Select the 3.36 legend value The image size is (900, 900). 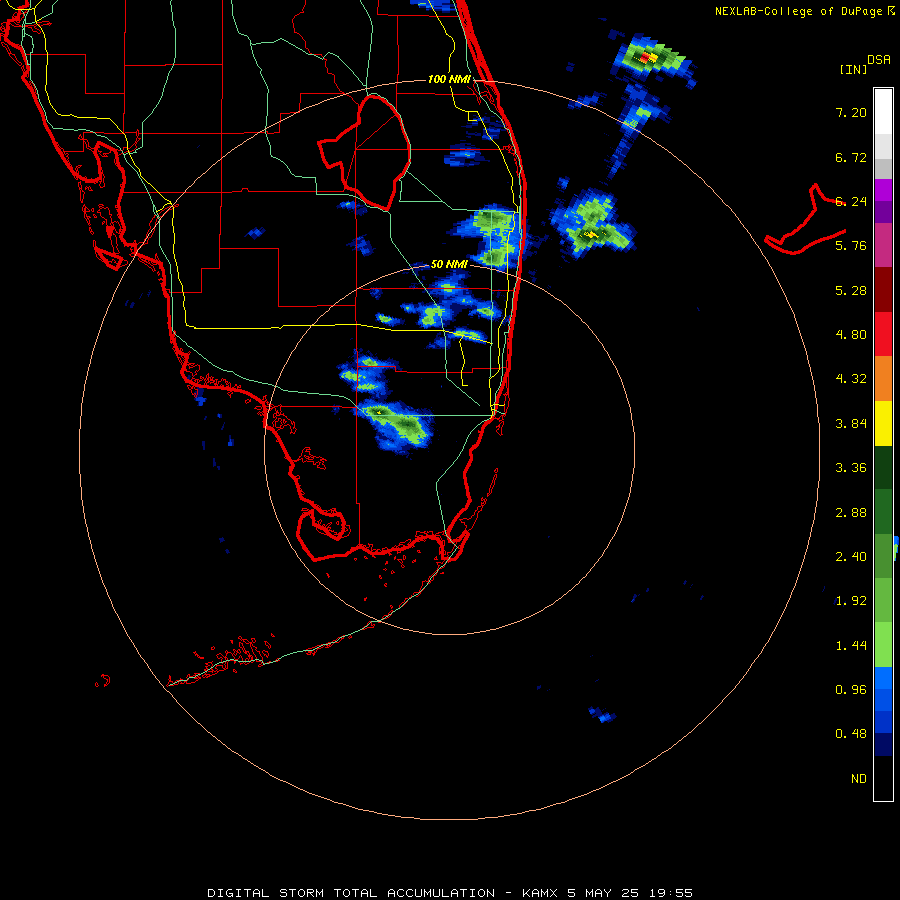[851, 468]
